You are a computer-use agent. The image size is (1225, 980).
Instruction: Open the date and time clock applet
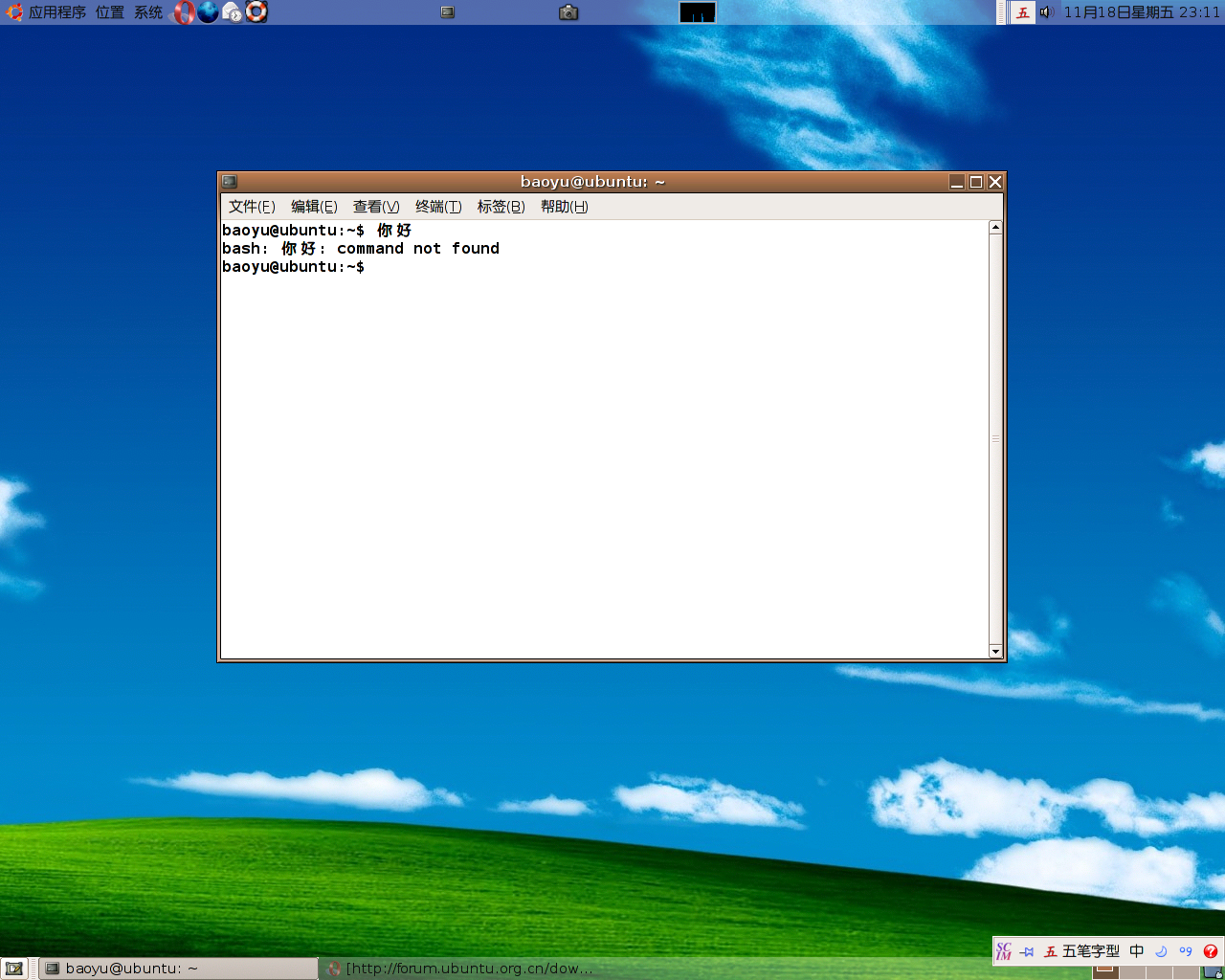coord(1142,12)
